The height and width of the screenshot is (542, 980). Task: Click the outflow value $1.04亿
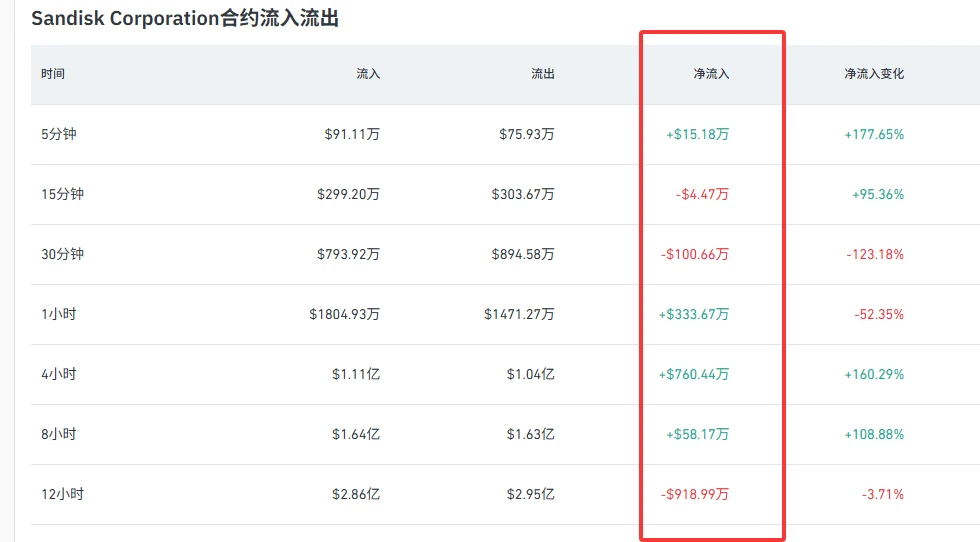coord(530,374)
